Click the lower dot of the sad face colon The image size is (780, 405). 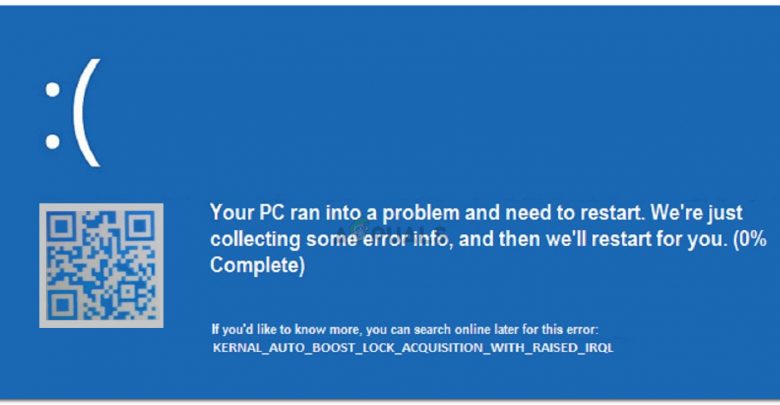pos(52,141)
